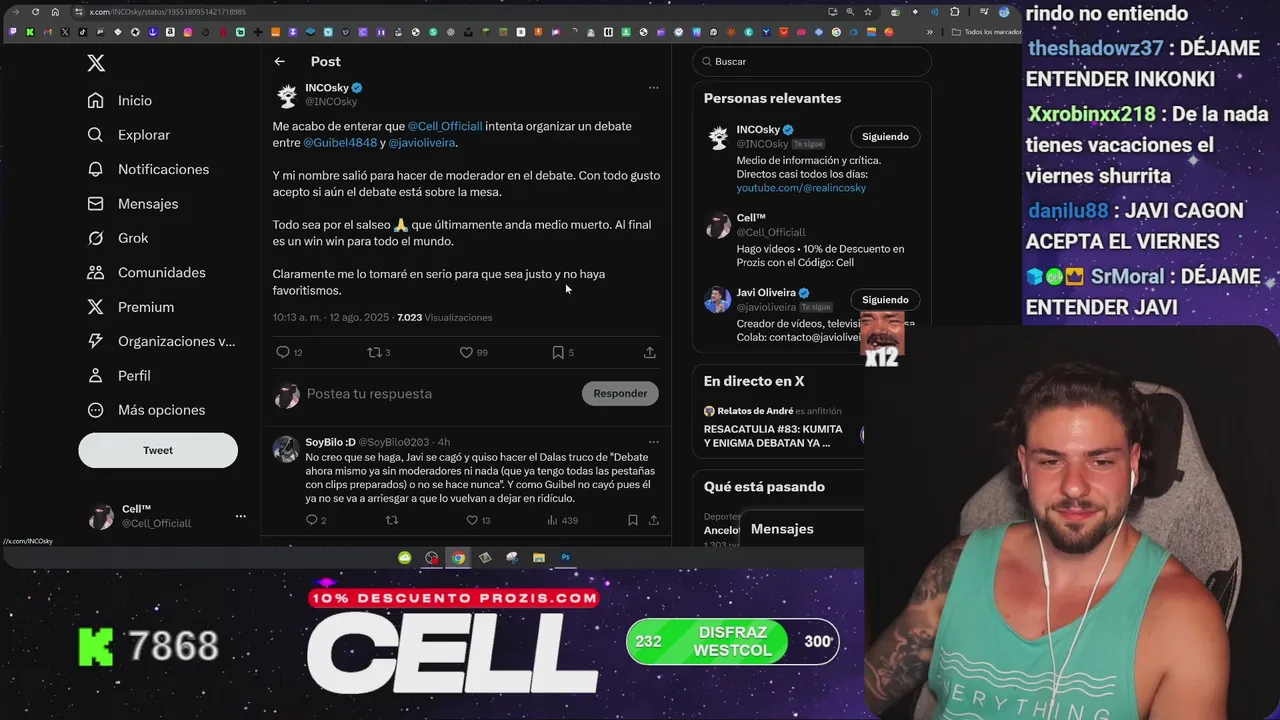
Task: Click the Más opciones circle icon
Action: point(96,410)
